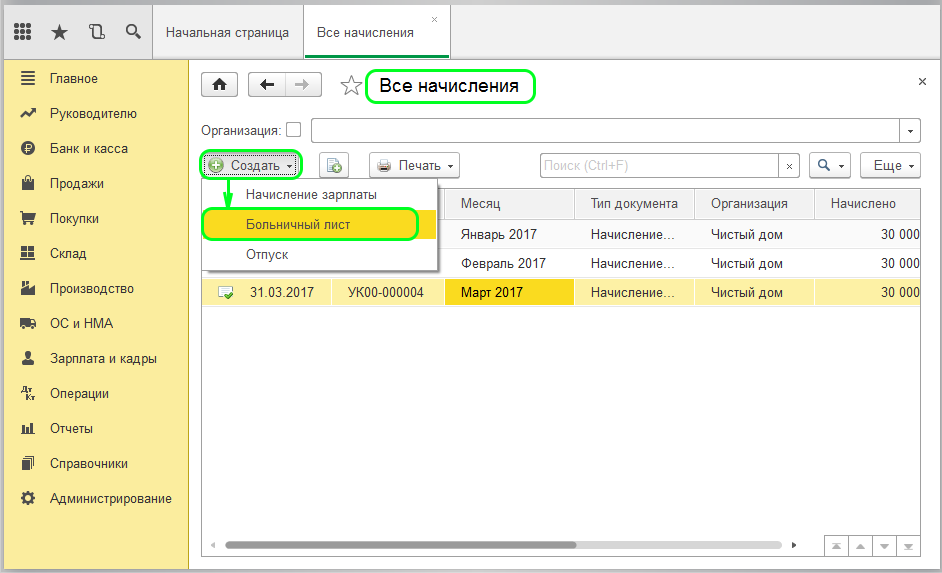Choose Отпуск in the Создать menu

click(x=267, y=255)
